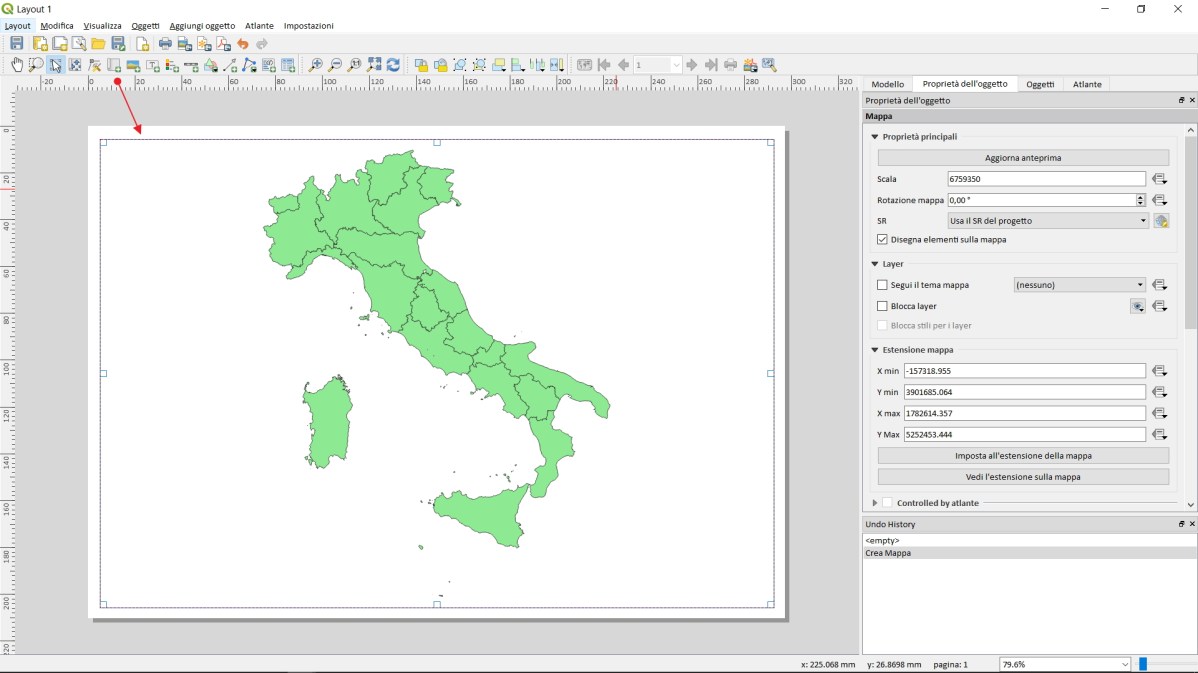Activate the Zoom tool in the toolbar

35,64
